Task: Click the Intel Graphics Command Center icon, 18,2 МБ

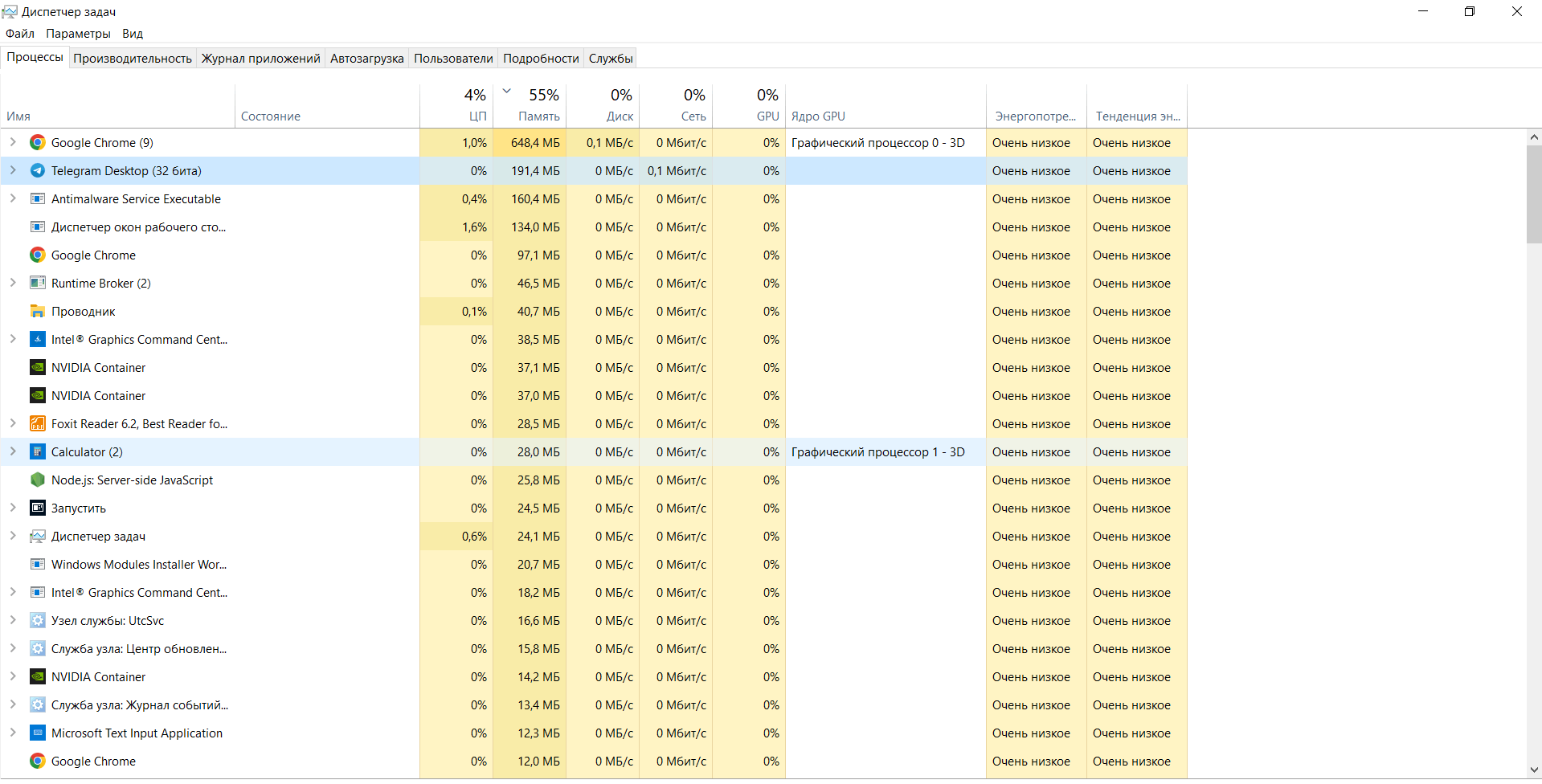Action: [37, 593]
